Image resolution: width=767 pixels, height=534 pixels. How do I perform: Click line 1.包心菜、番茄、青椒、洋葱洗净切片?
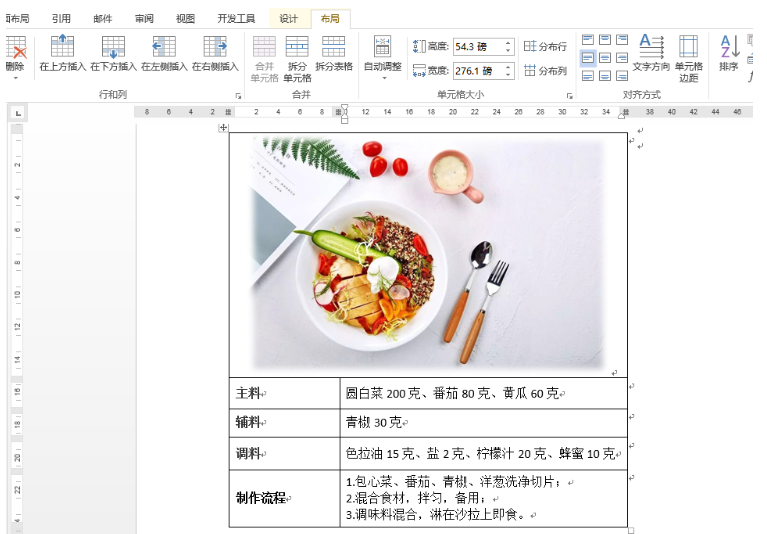[x=453, y=482]
